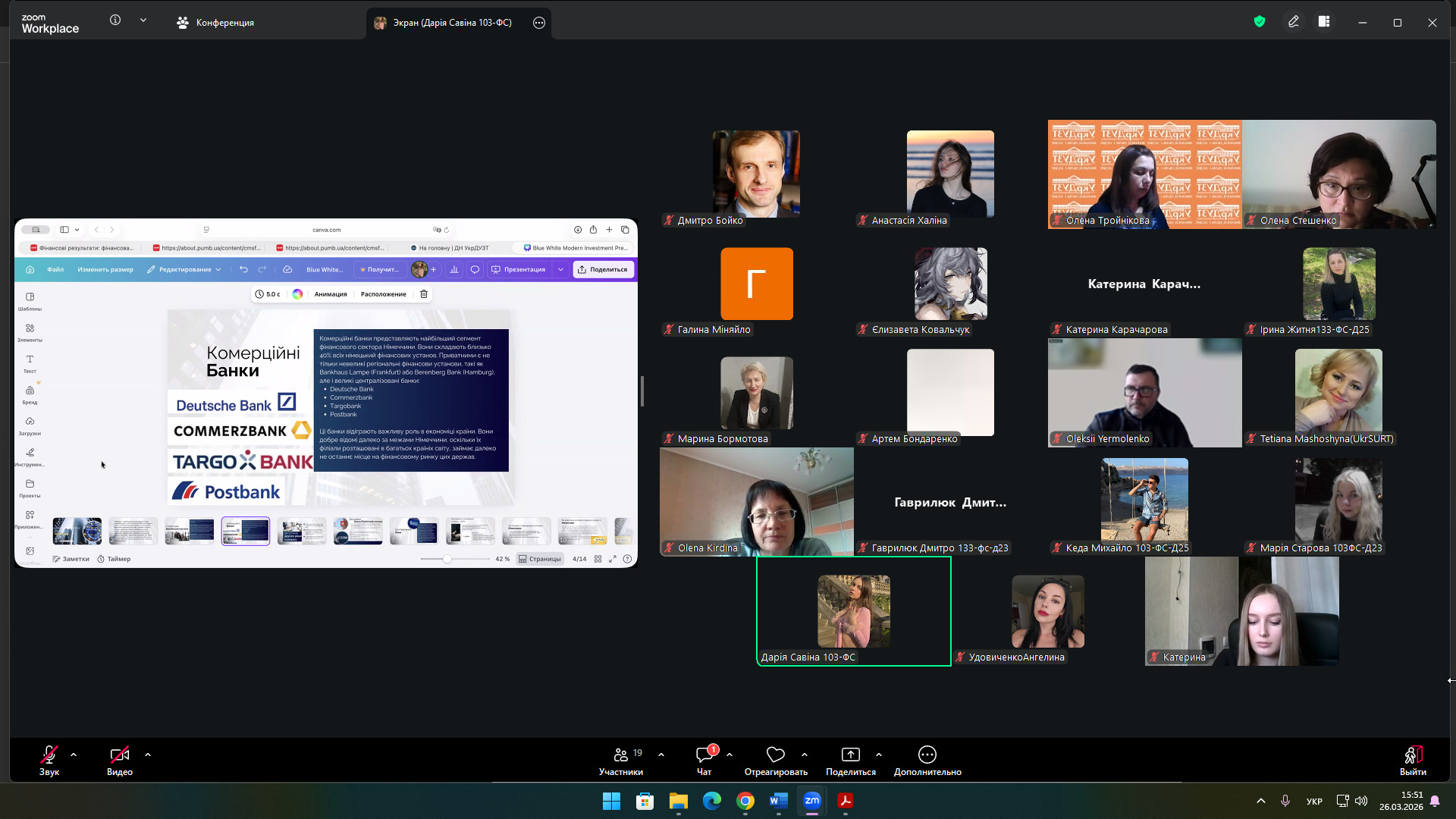The image size is (1456, 819).
Task: Expand video settings arrow beside Видео
Action: (148, 755)
